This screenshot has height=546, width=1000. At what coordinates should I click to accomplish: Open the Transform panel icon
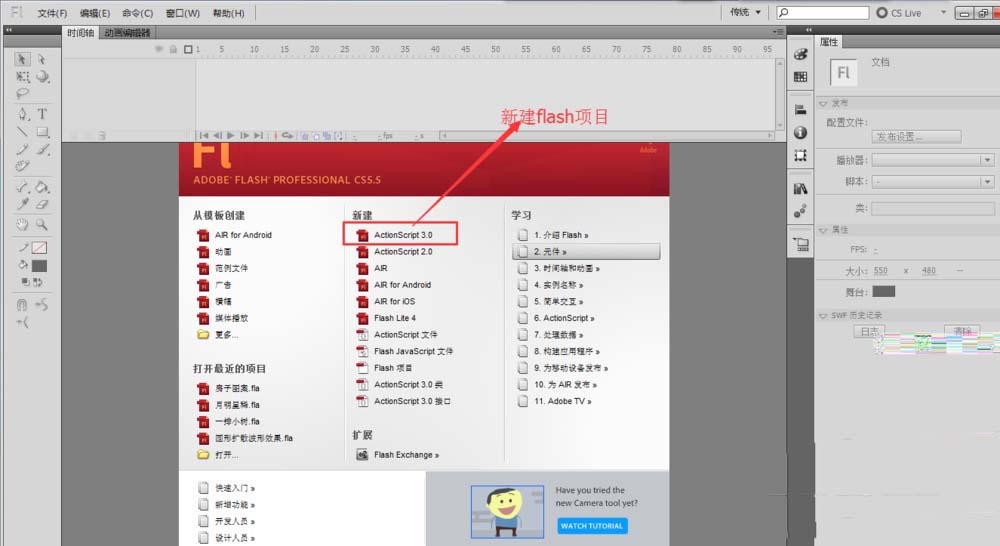[800, 156]
